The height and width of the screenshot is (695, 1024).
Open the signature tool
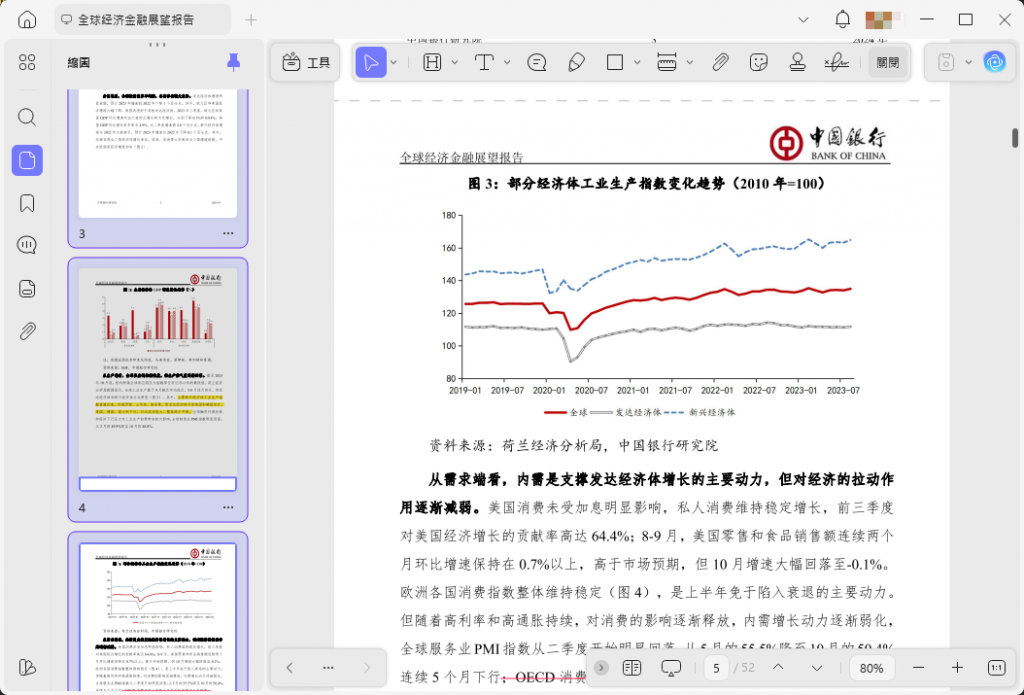tap(837, 63)
